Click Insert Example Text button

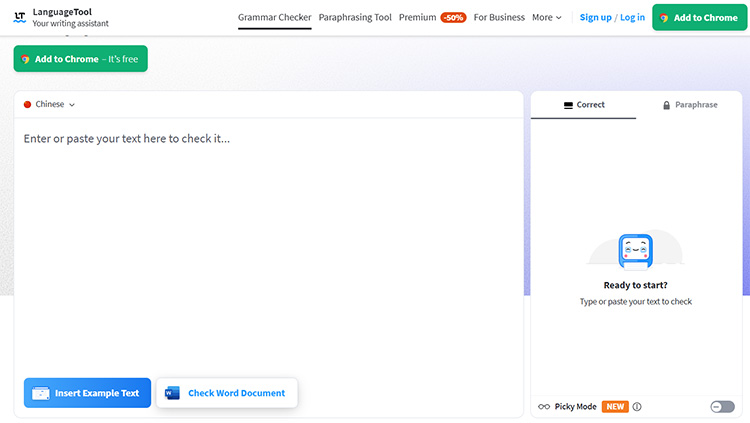(x=87, y=393)
